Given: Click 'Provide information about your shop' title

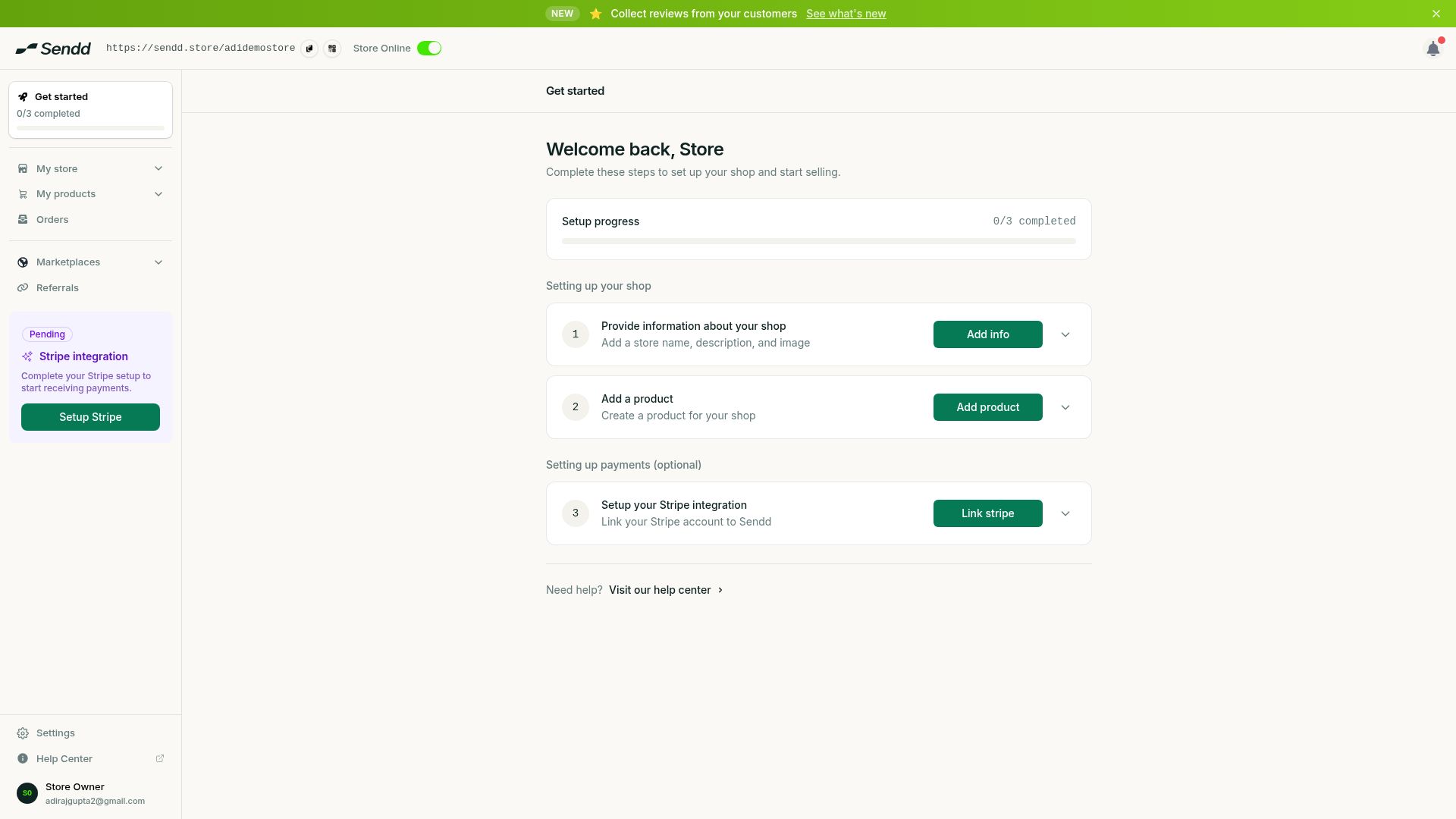Looking at the screenshot, I should tap(693, 326).
